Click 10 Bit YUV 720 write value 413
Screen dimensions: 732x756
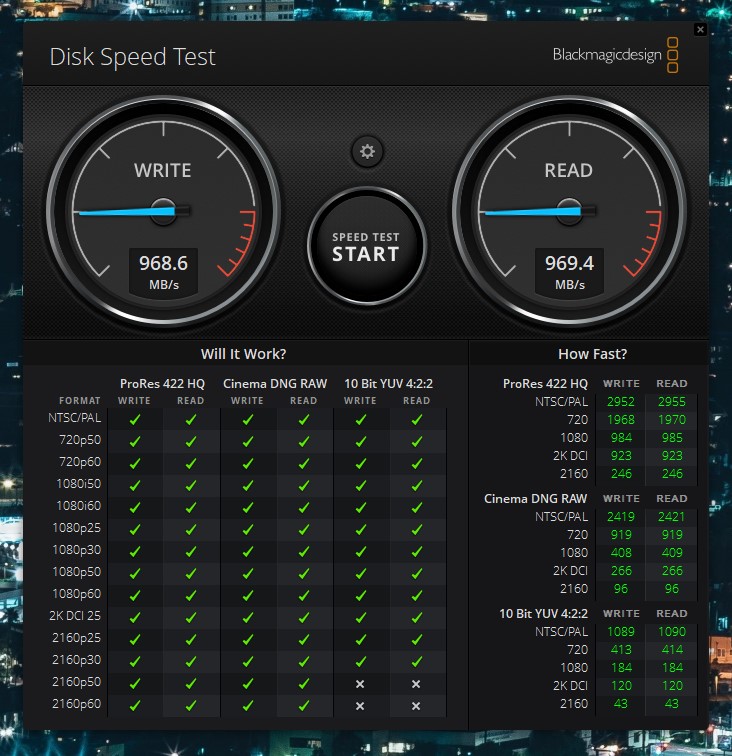coord(621,650)
